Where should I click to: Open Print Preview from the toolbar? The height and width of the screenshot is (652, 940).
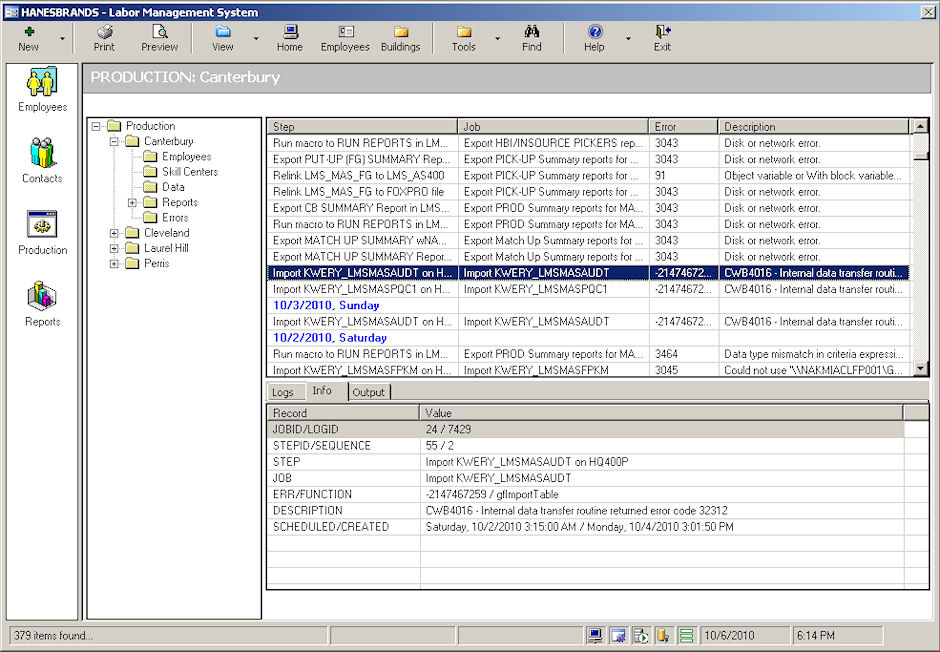coord(159,38)
